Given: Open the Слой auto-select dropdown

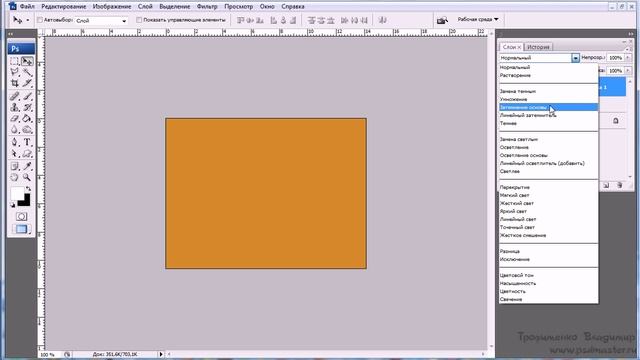Looking at the screenshot, I should point(101,20).
